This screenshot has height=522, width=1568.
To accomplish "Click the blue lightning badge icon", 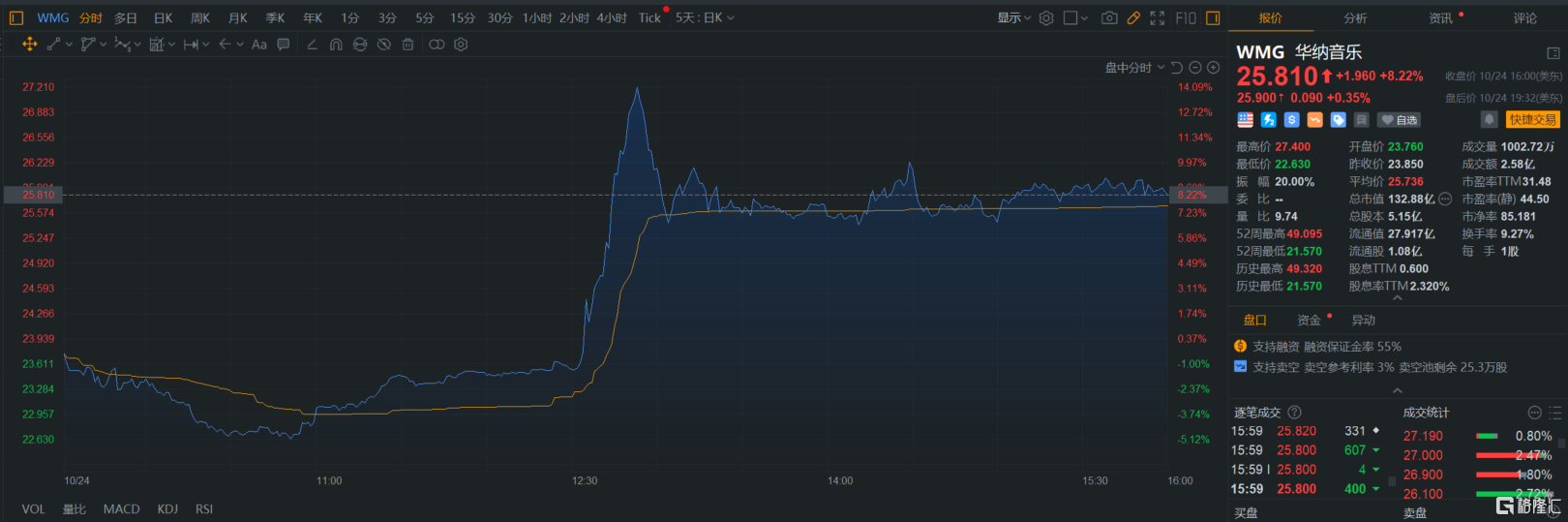I will click(x=1269, y=120).
